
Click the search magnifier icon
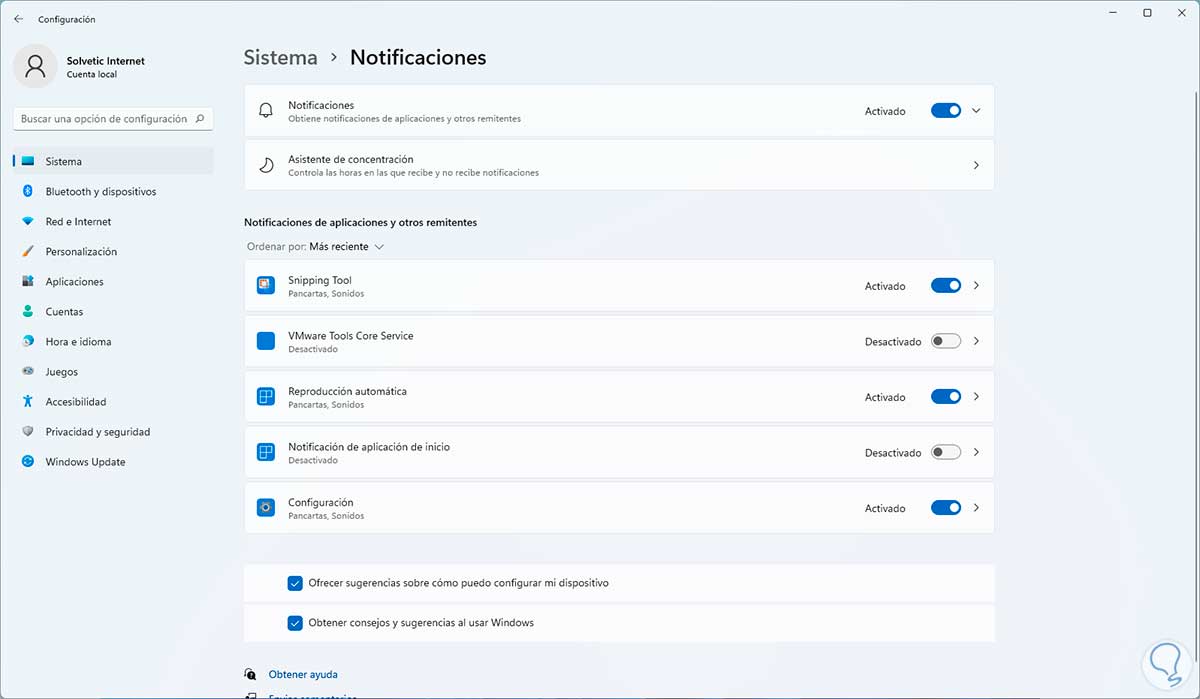point(200,118)
